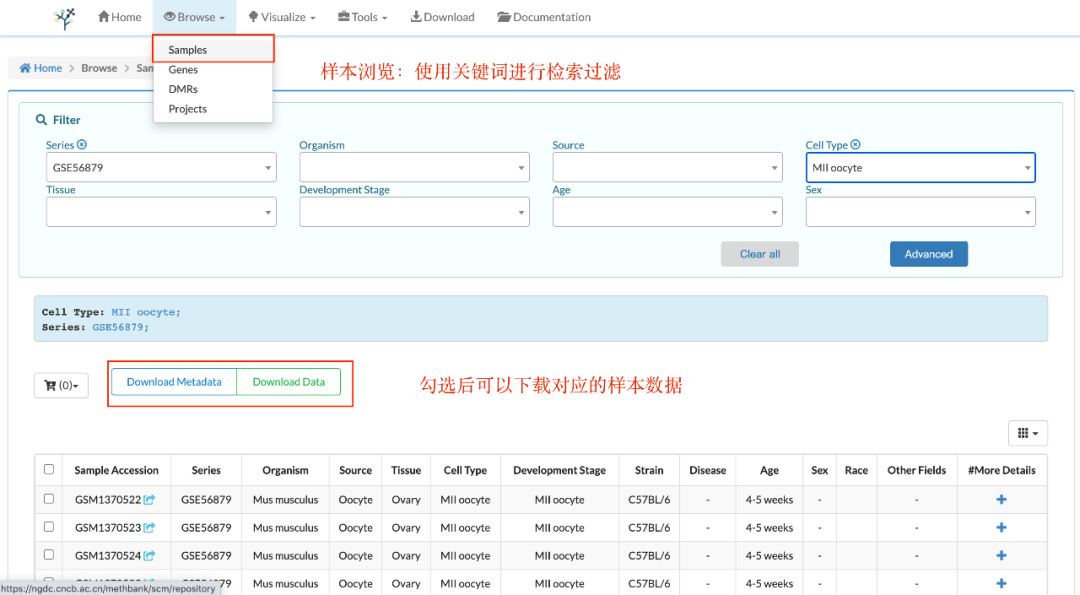Go to Download page
Image resolution: width=1080 pixels, height=595 pixels.
[442, 17]
